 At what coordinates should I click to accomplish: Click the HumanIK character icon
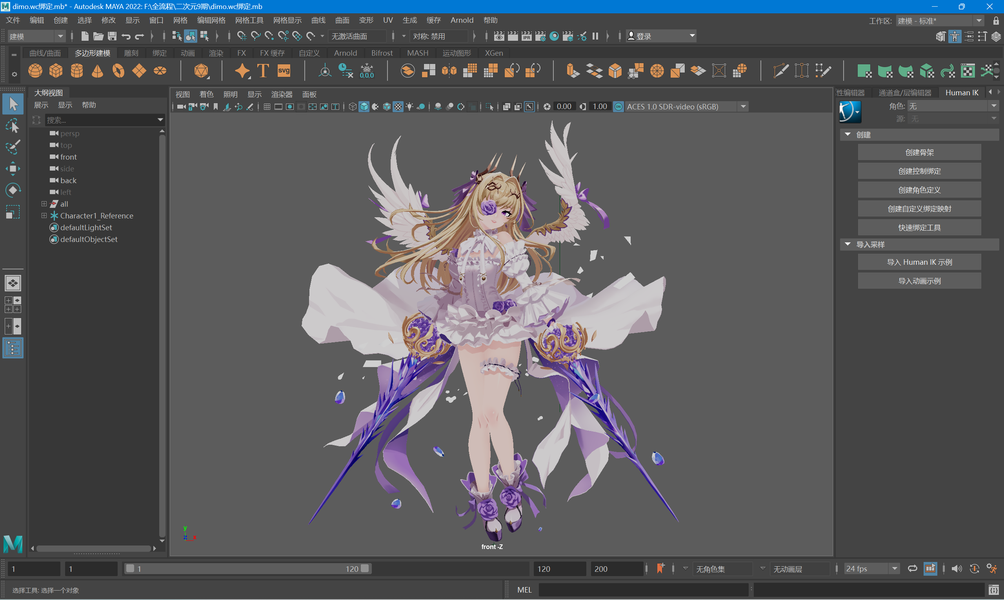[850, 111]
